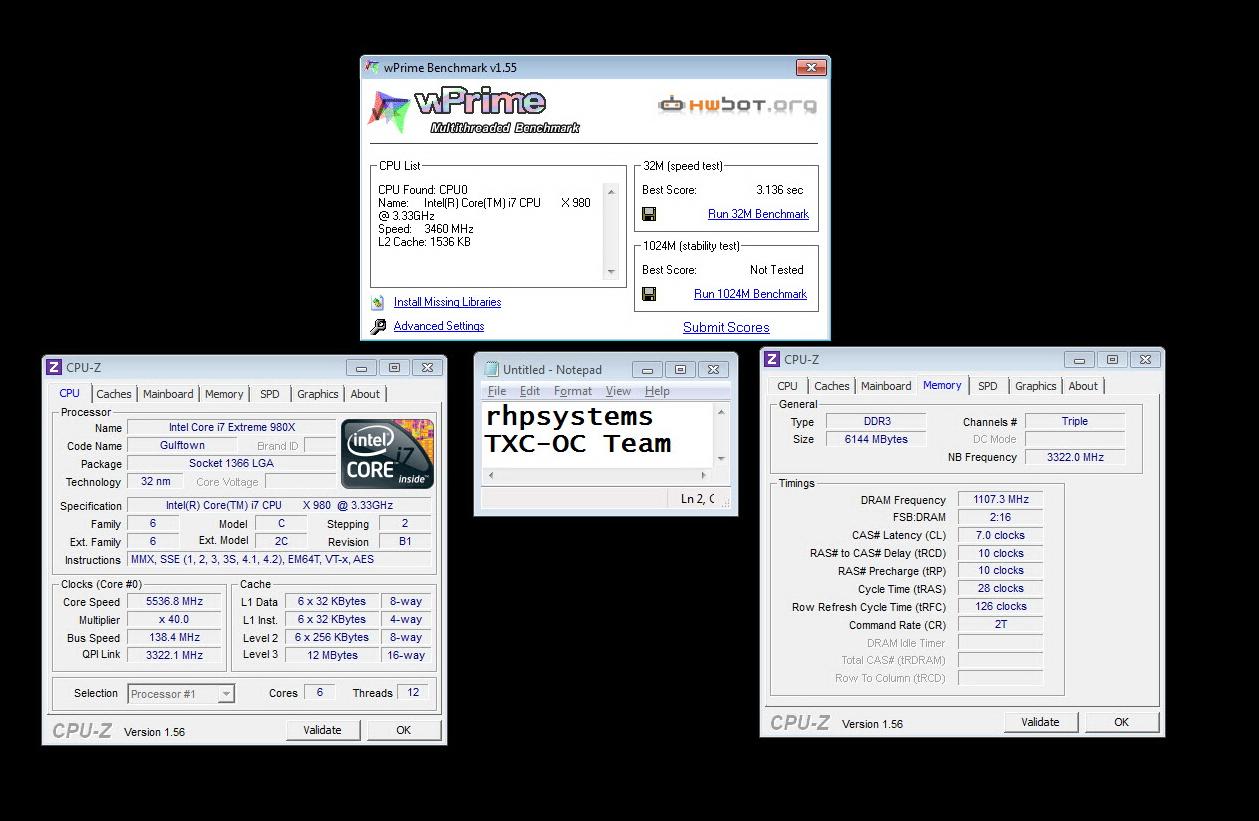Click the Notepad title bar icon

click(490, 369)
